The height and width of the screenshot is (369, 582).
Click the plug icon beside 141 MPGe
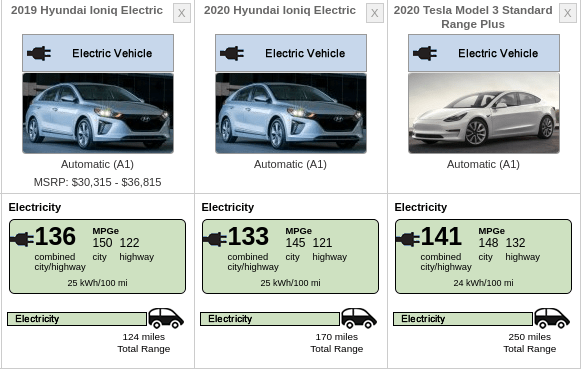408,239
